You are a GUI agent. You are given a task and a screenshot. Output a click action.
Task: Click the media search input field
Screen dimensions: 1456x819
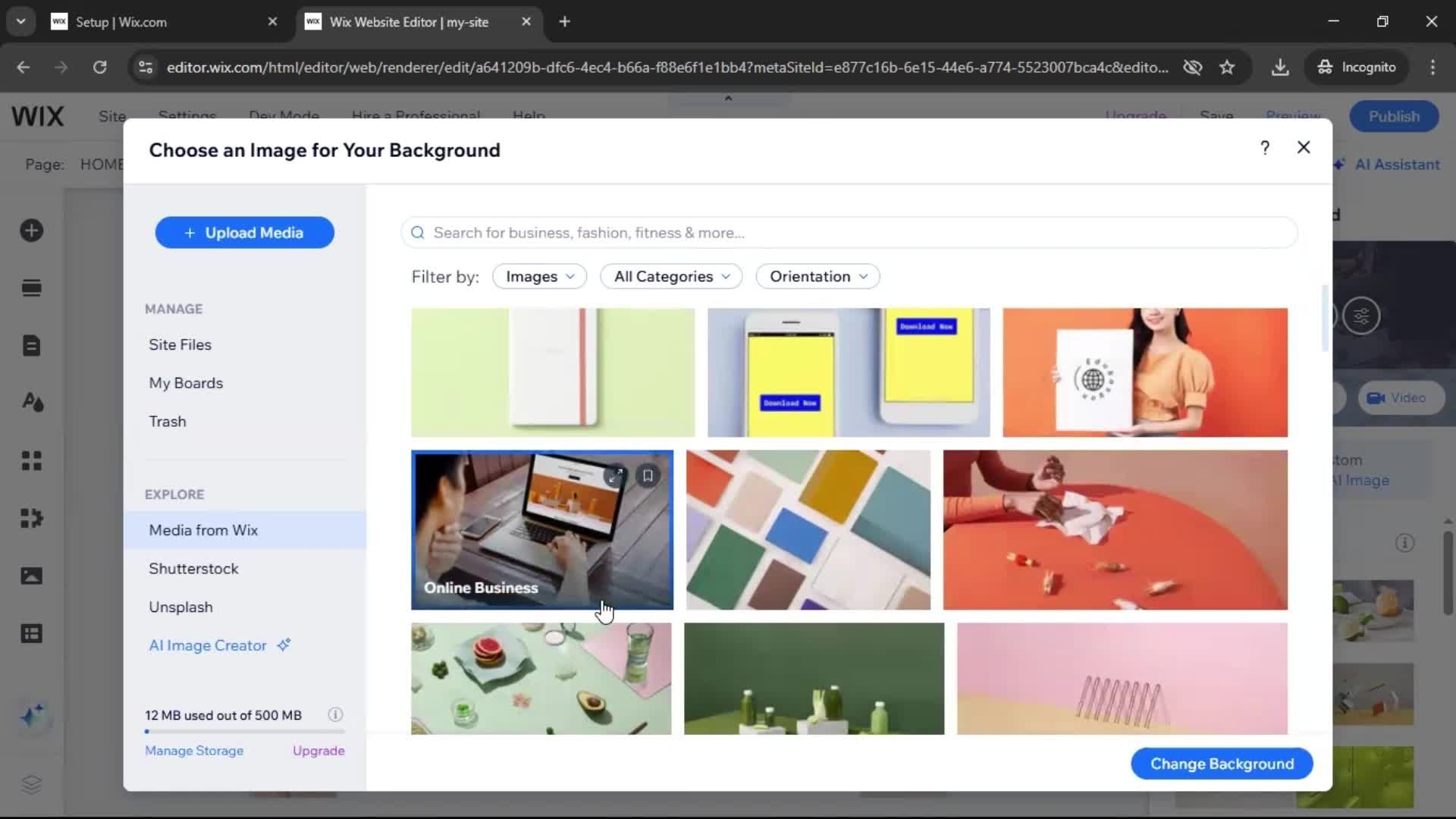849,233
